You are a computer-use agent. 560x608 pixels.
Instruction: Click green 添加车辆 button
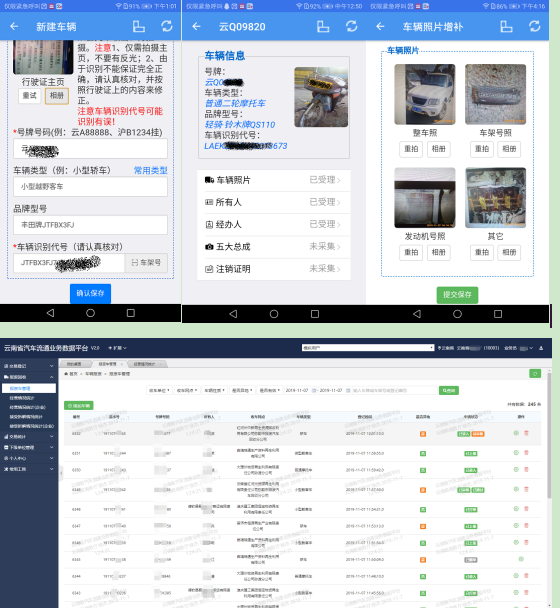tap(79, 406)
